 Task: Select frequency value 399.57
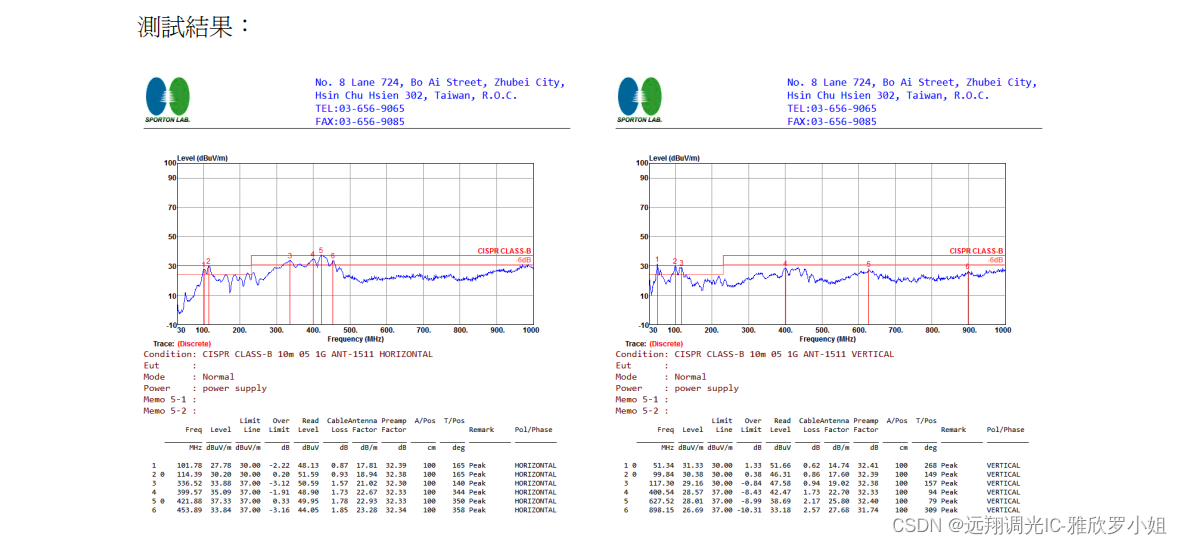pyautogui.click(x=191, y=492)
